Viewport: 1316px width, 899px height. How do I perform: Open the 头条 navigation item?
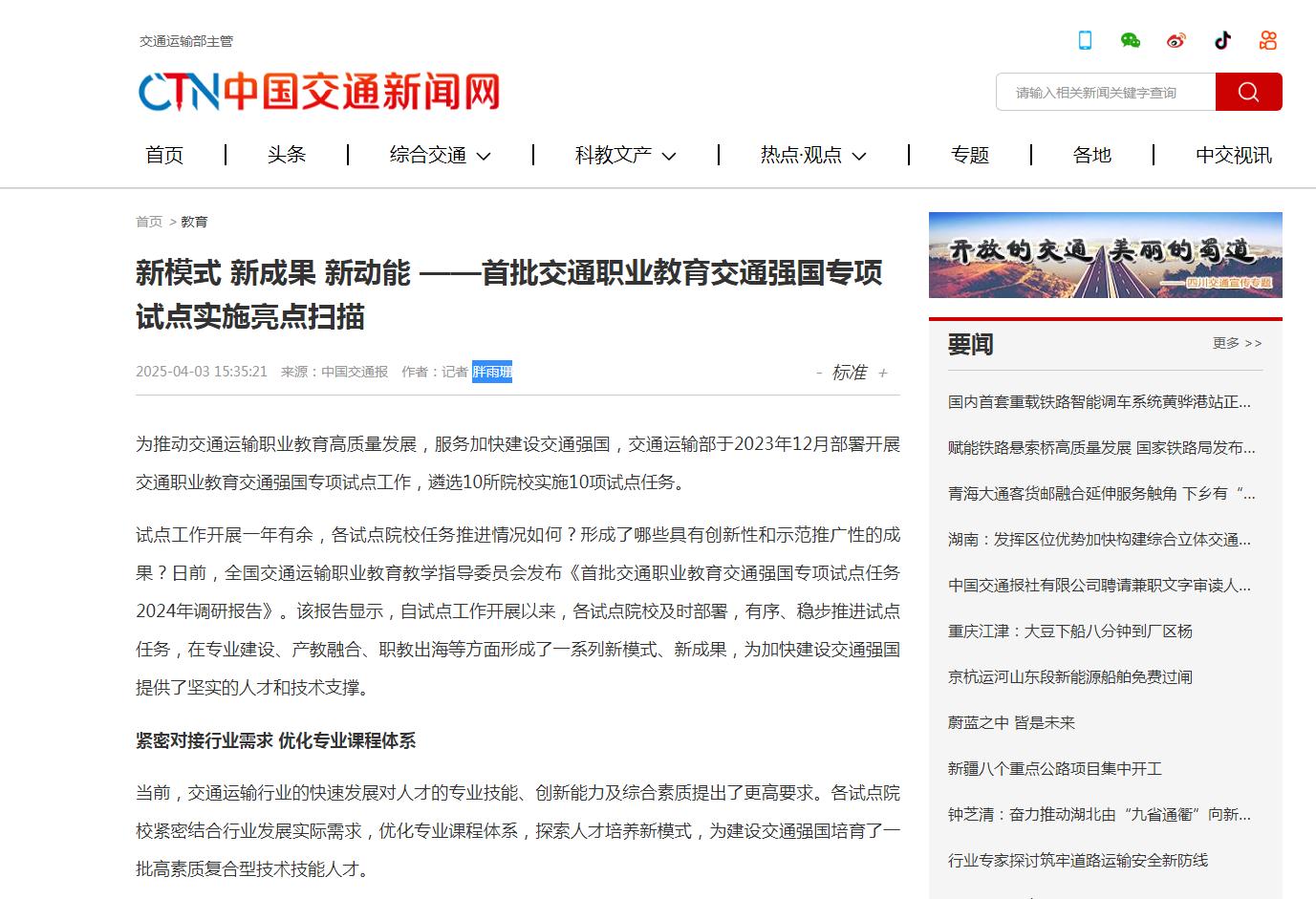287,155
